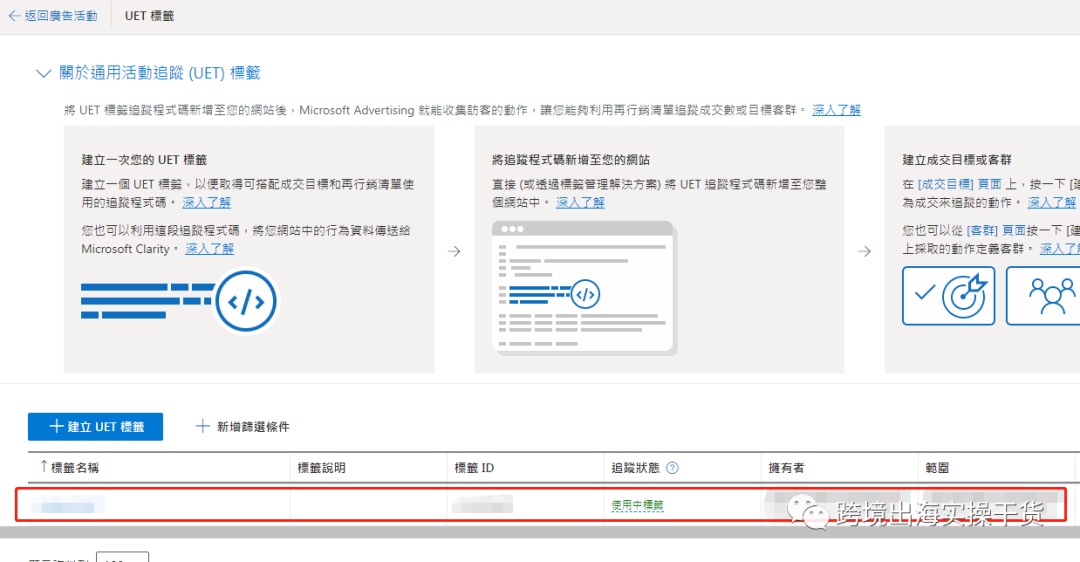The image size is (1080, 562).
Task: Open the UET 標籤 tab
Action: click(x=149, y=16)
